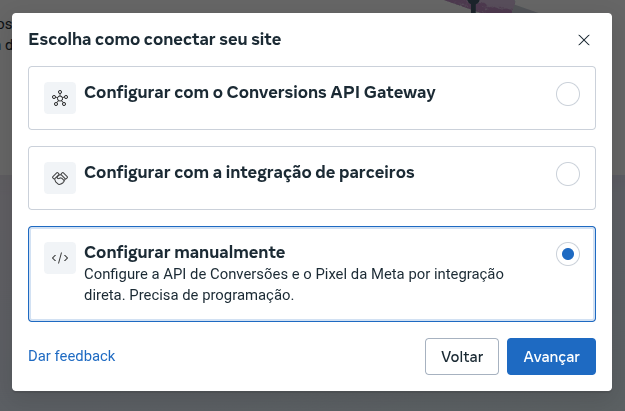Close the site connection dialog with X

(584, 40)
